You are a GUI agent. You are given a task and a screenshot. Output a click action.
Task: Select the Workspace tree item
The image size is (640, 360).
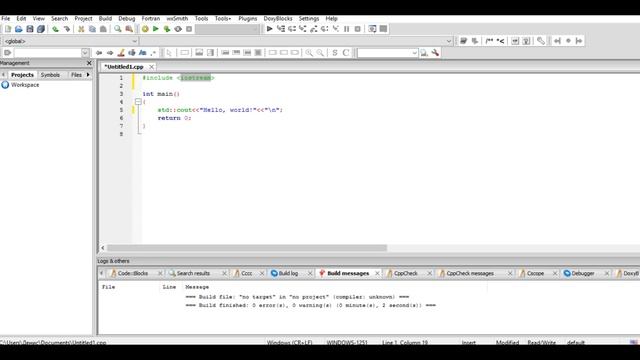(25, 85)
